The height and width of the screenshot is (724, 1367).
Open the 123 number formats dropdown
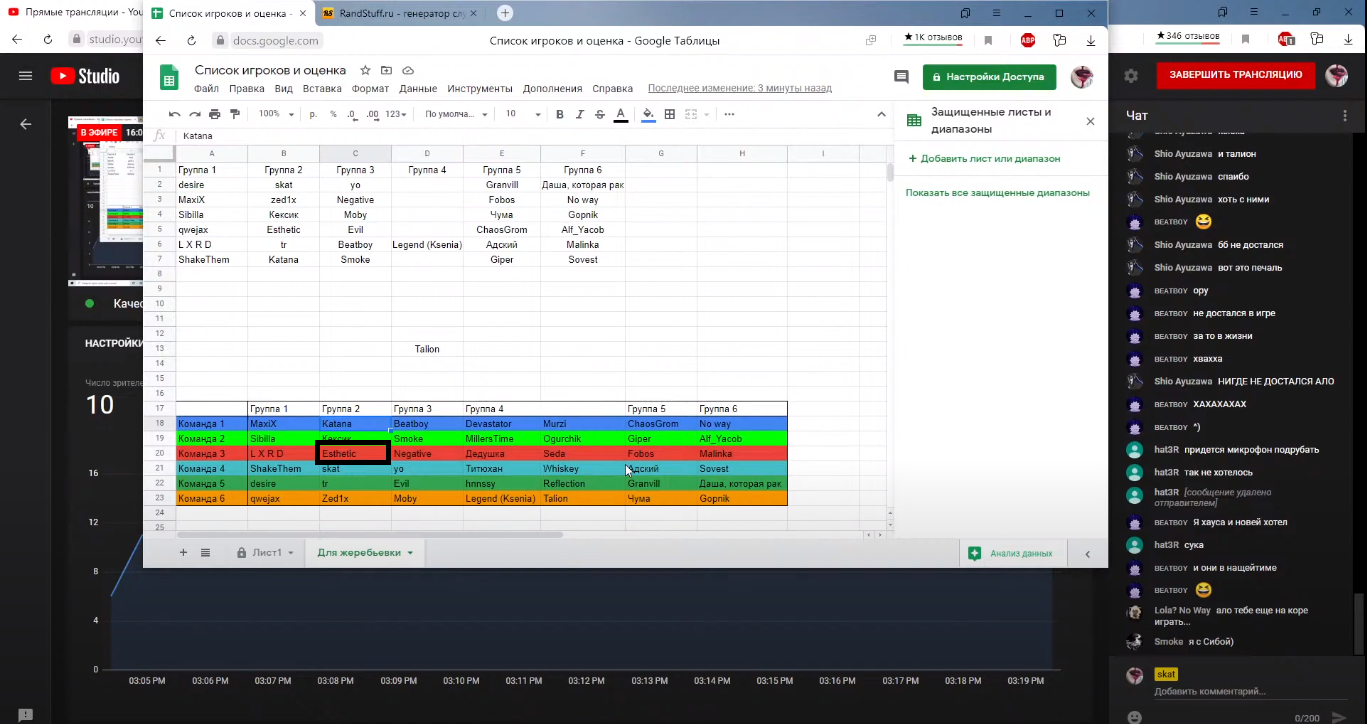click(396, 114)
